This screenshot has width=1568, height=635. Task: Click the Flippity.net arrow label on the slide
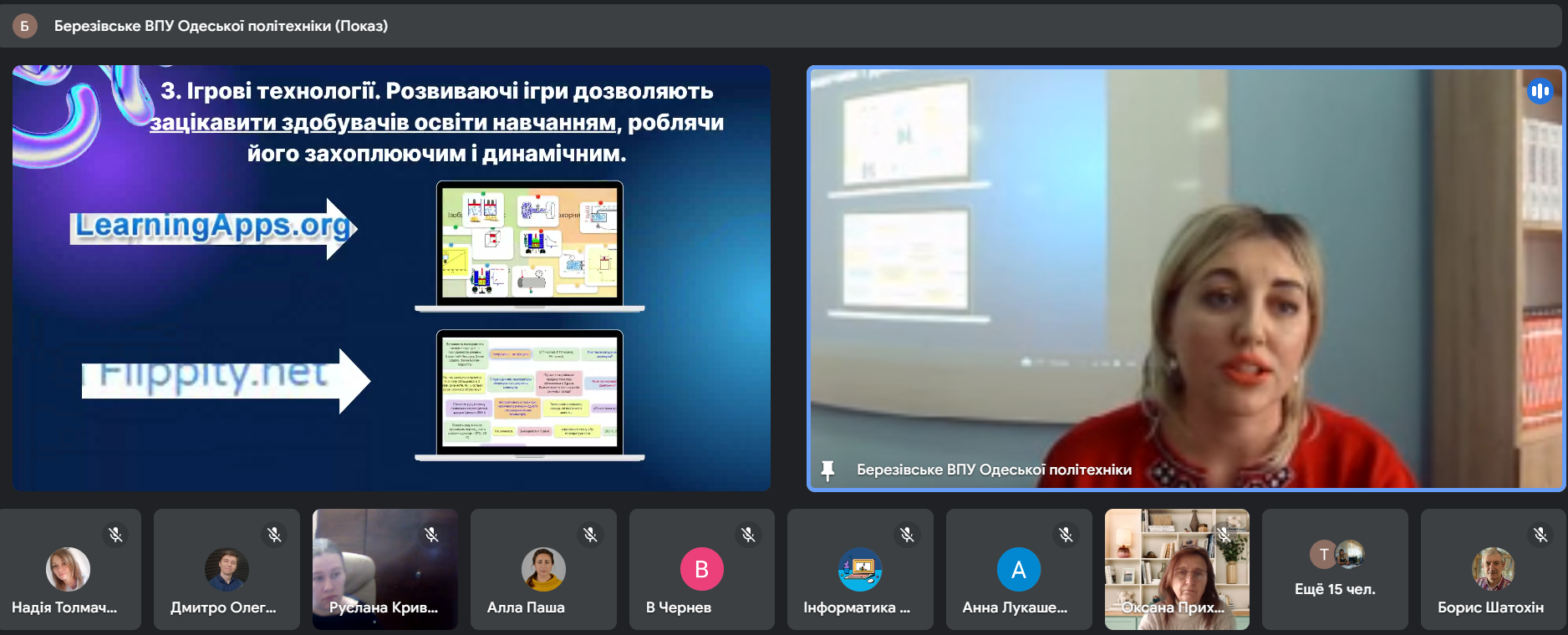224,379
